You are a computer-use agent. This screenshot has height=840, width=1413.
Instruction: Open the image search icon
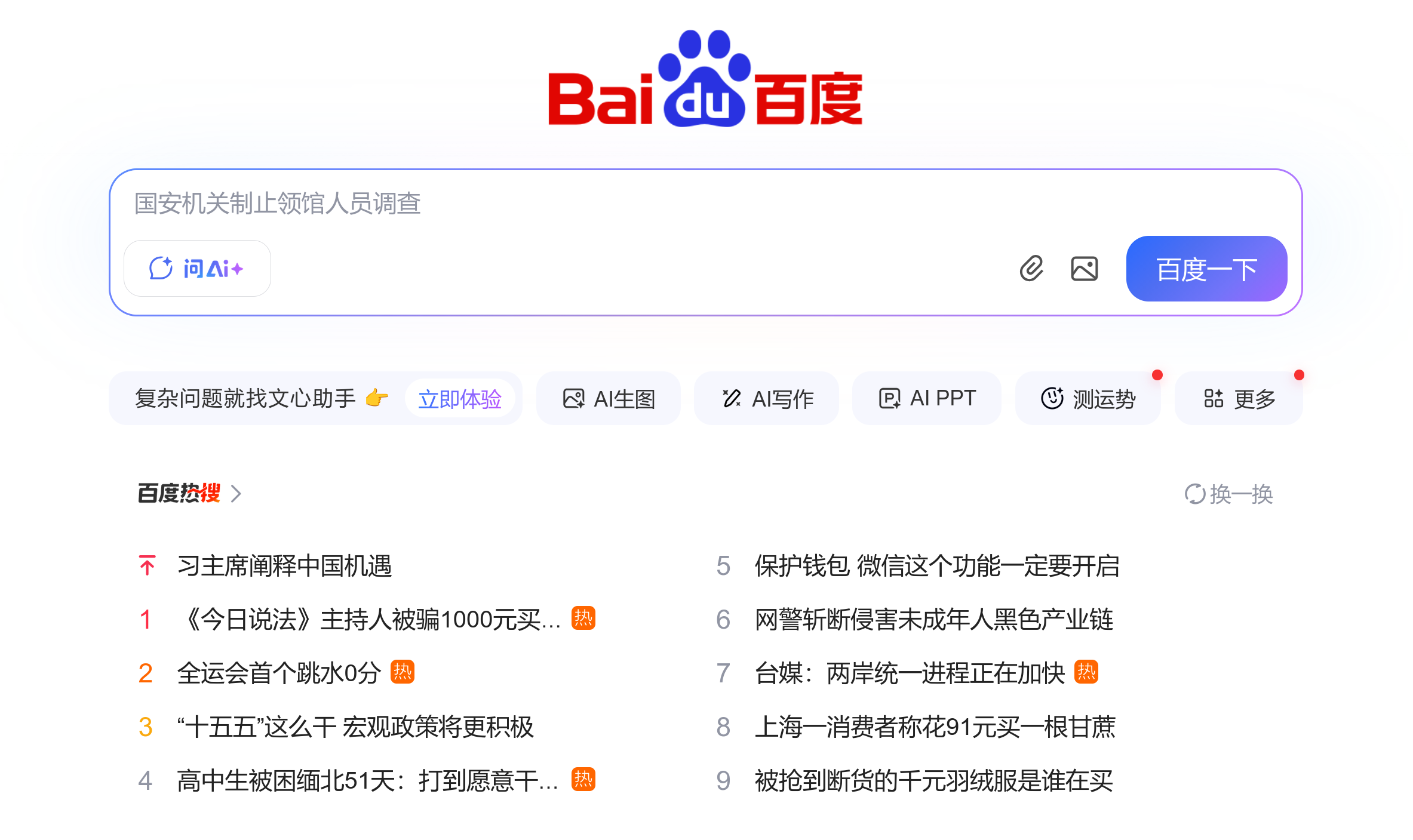click(1085, 269)
